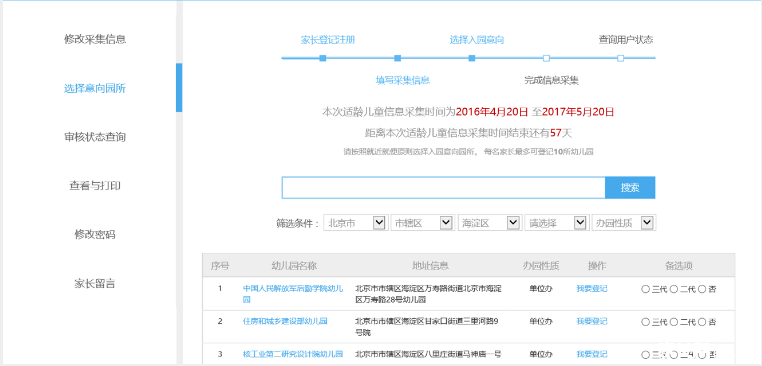Open the 住房和城乡建设部幼儿园 name link
The image size is (762, 366).
tap(285, 321)
